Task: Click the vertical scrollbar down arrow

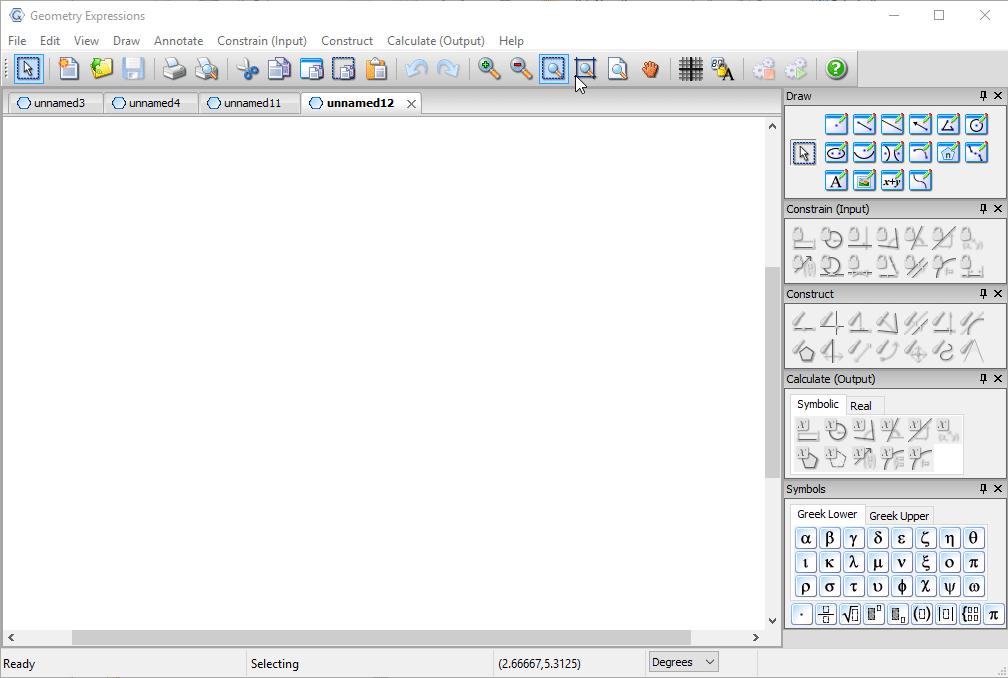Action: click(772, 621)
